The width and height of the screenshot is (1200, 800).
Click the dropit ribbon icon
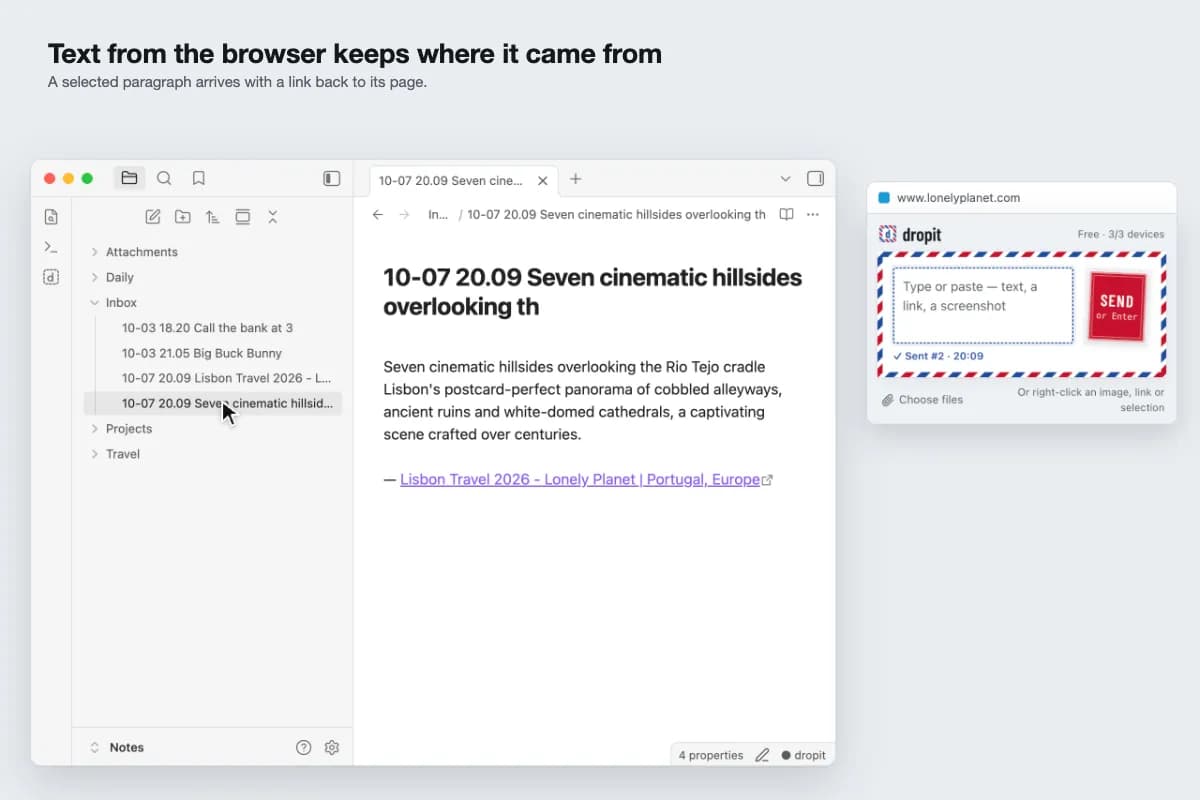(x=51, y=277)
